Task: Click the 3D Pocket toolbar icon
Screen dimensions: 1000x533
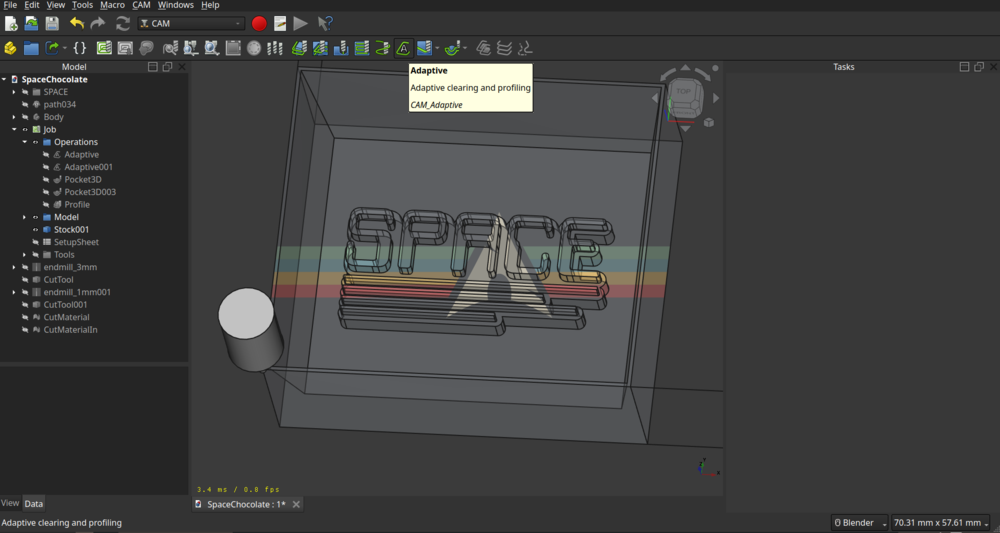Action: click(452, 48)
